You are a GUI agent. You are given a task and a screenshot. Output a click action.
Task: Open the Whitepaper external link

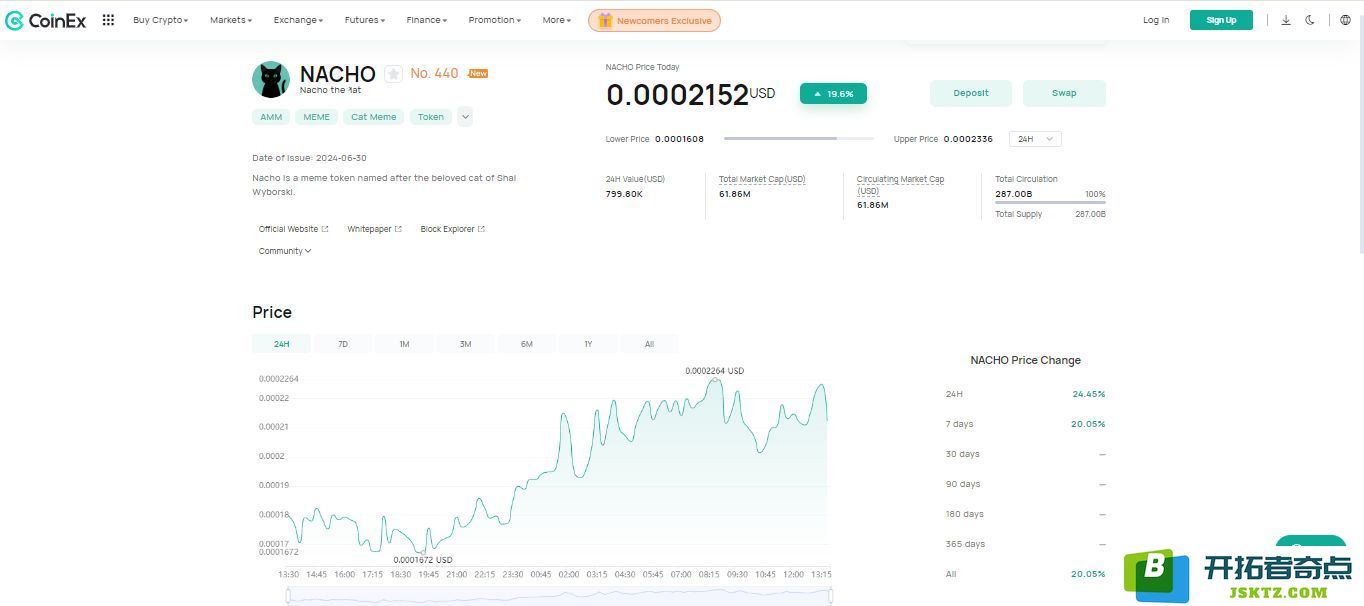pyautogui.click(x=374, y=229)
